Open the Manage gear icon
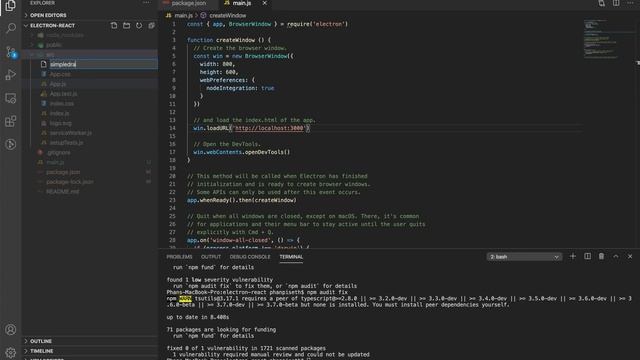The height and width of the screenshot is (360, 640). tap(11, 352)
